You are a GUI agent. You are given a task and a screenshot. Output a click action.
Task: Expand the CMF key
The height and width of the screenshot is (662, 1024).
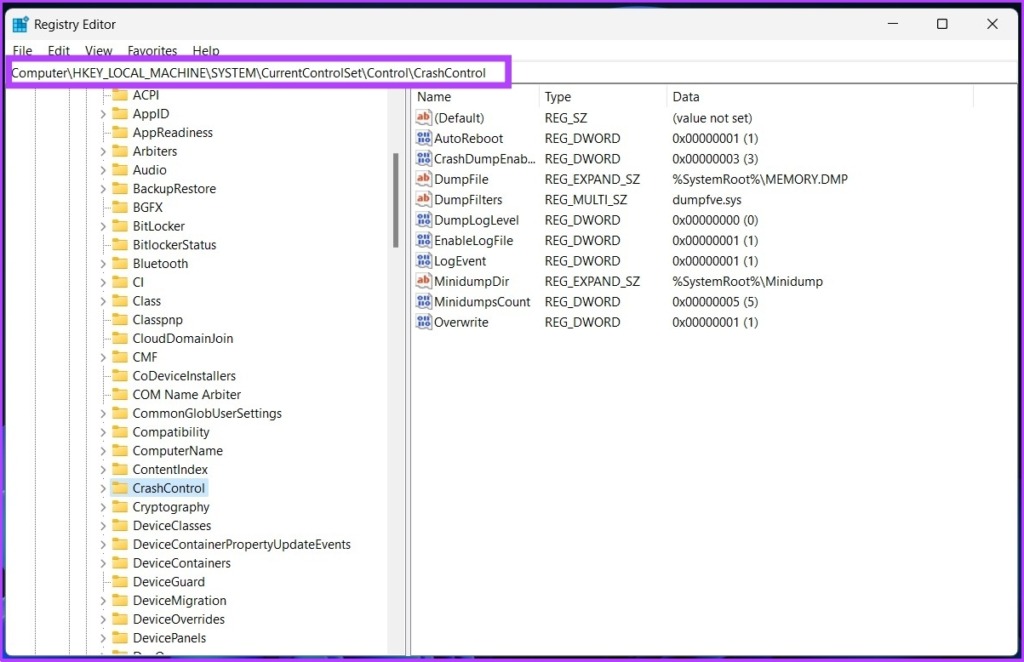coord(103,358)
